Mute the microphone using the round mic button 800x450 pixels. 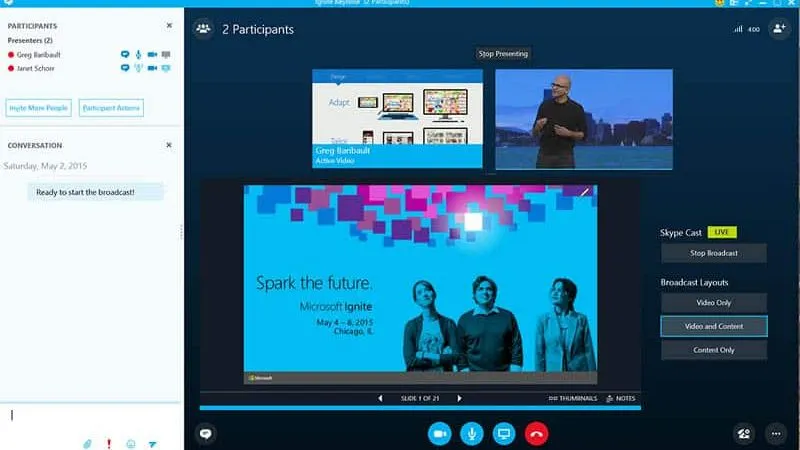click(471, 434)
